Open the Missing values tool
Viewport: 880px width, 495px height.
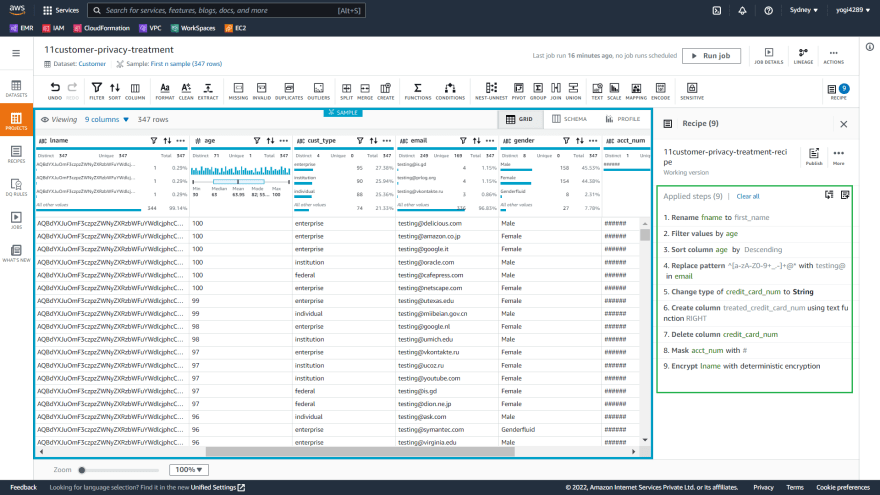239,91
